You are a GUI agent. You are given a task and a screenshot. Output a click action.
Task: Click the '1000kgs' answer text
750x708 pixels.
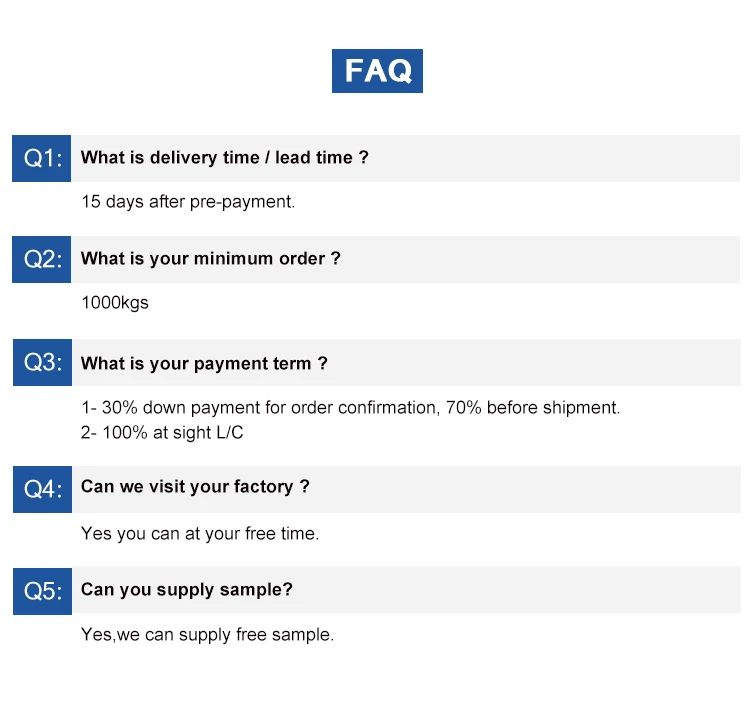[115, 303]
